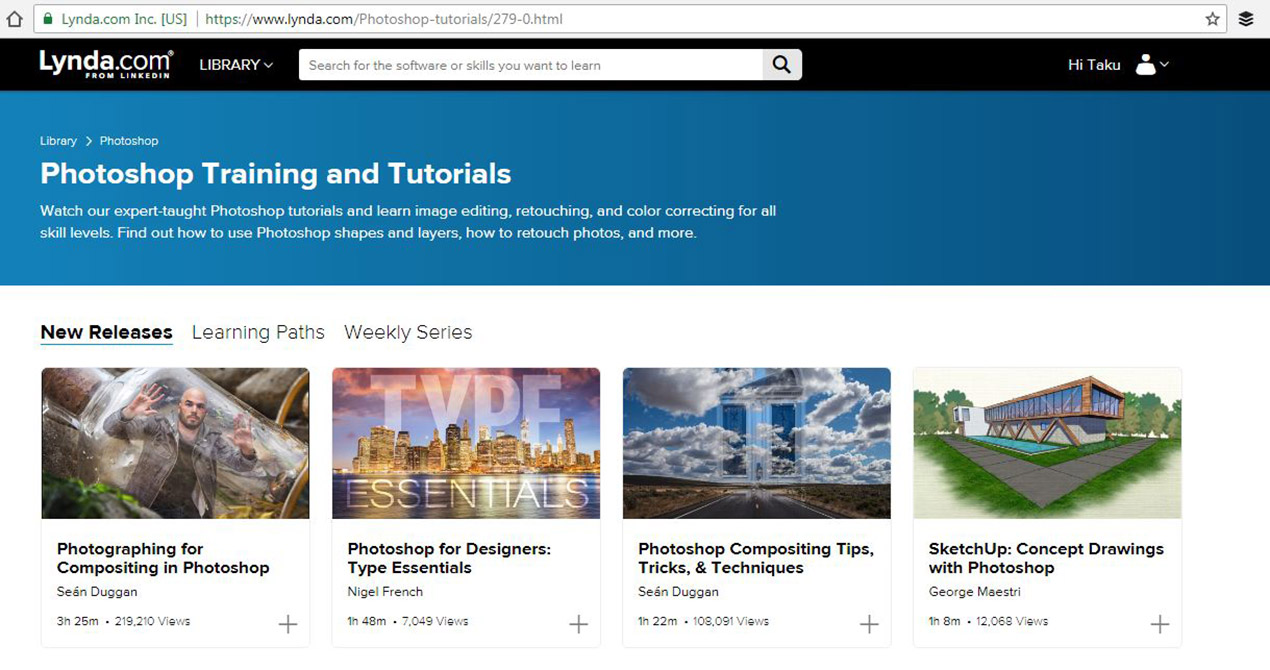Click the 108,091 Views text
The image size is (1270, 670).
[x=732, y=621]
